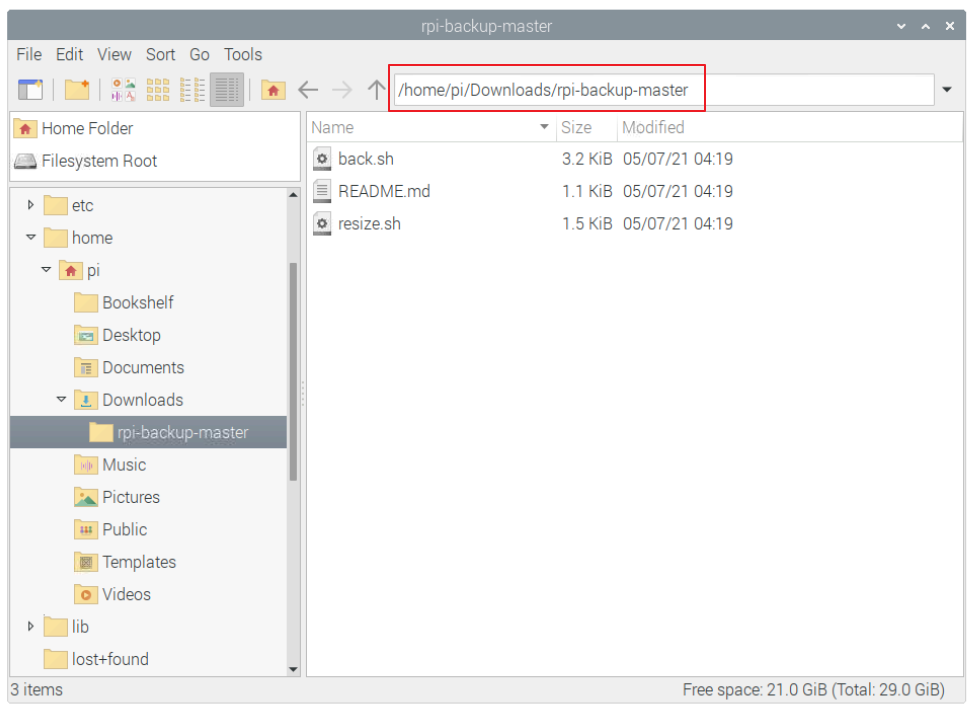This screenshot has width=976, height=716.
Task: Open the Tools menu
Action: (243, 55)
